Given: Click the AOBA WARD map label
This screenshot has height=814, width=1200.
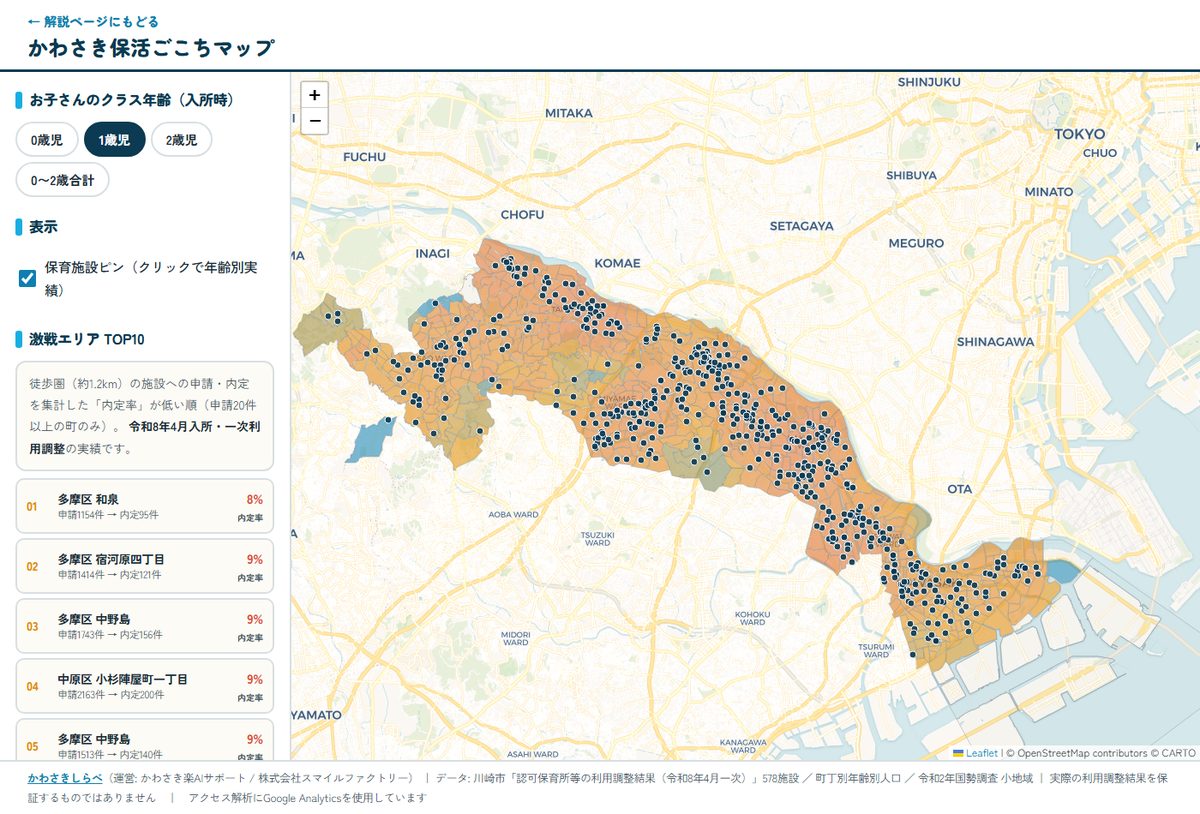Looking at the screenshot, I should click(514, 514).
